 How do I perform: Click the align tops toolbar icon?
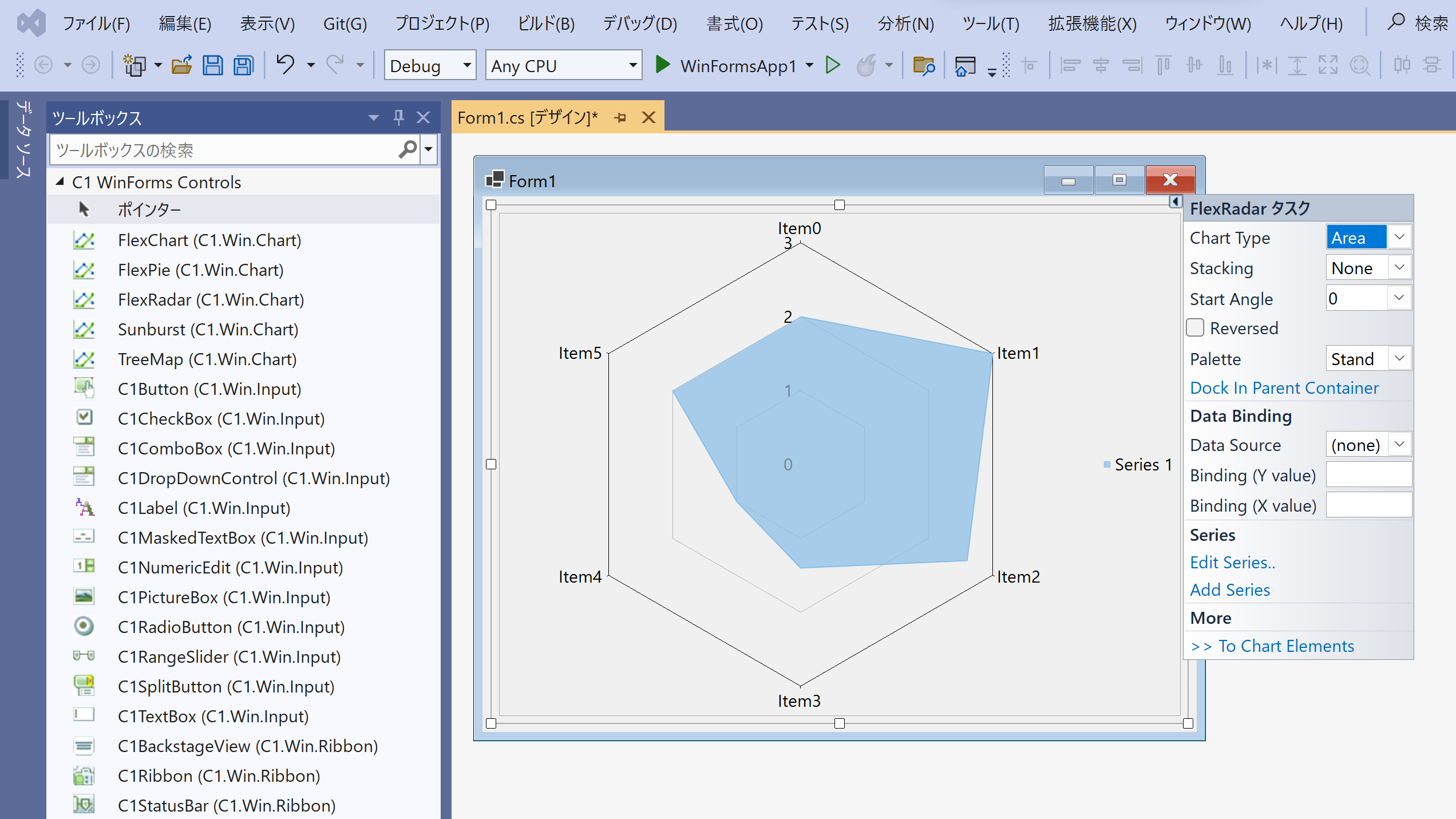tap(1163, 65)
